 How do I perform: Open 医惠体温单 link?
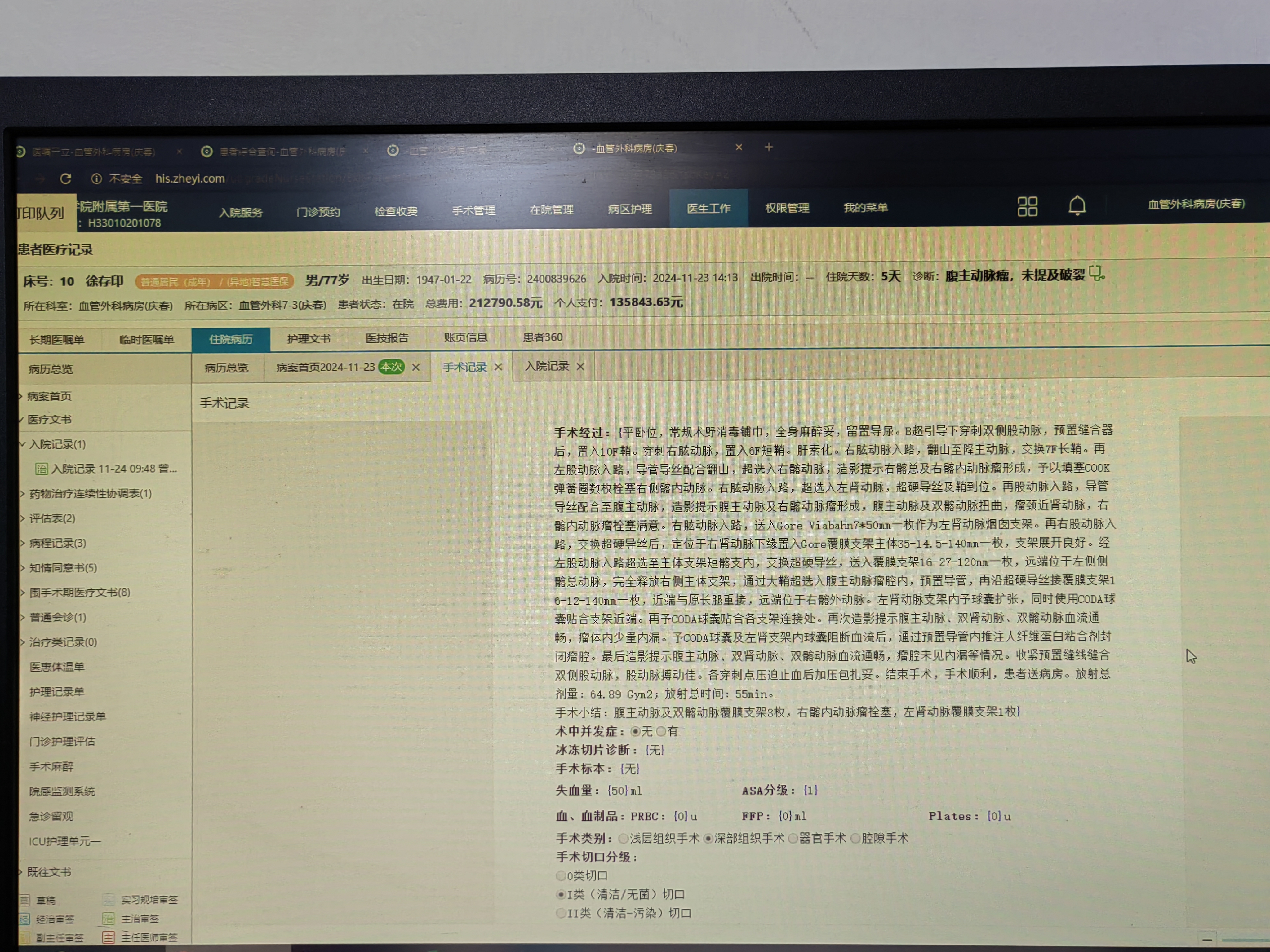(x=57, y=667)
